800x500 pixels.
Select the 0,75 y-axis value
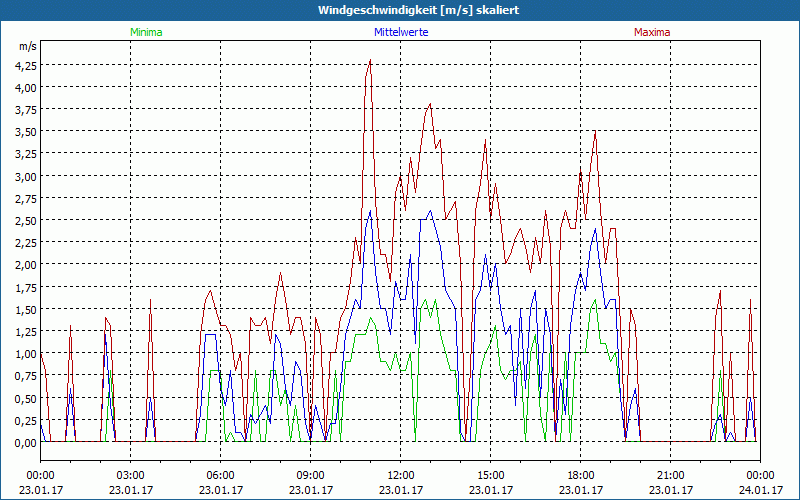(26, 376)
